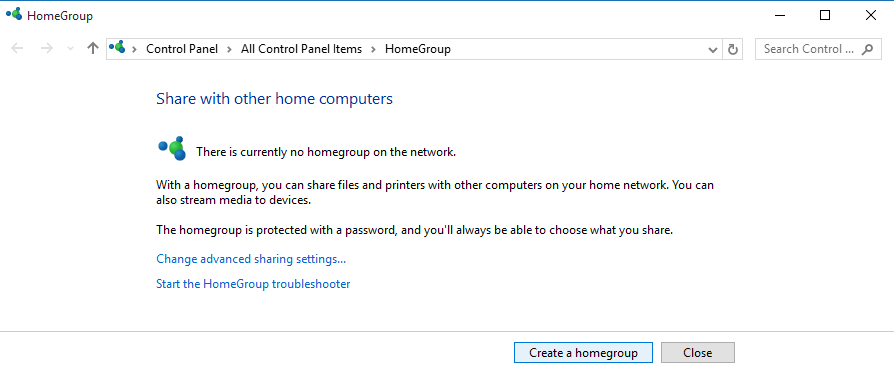Select All Control Panel Items breadcrumb

pyautogui.click(x=301, y=49)
